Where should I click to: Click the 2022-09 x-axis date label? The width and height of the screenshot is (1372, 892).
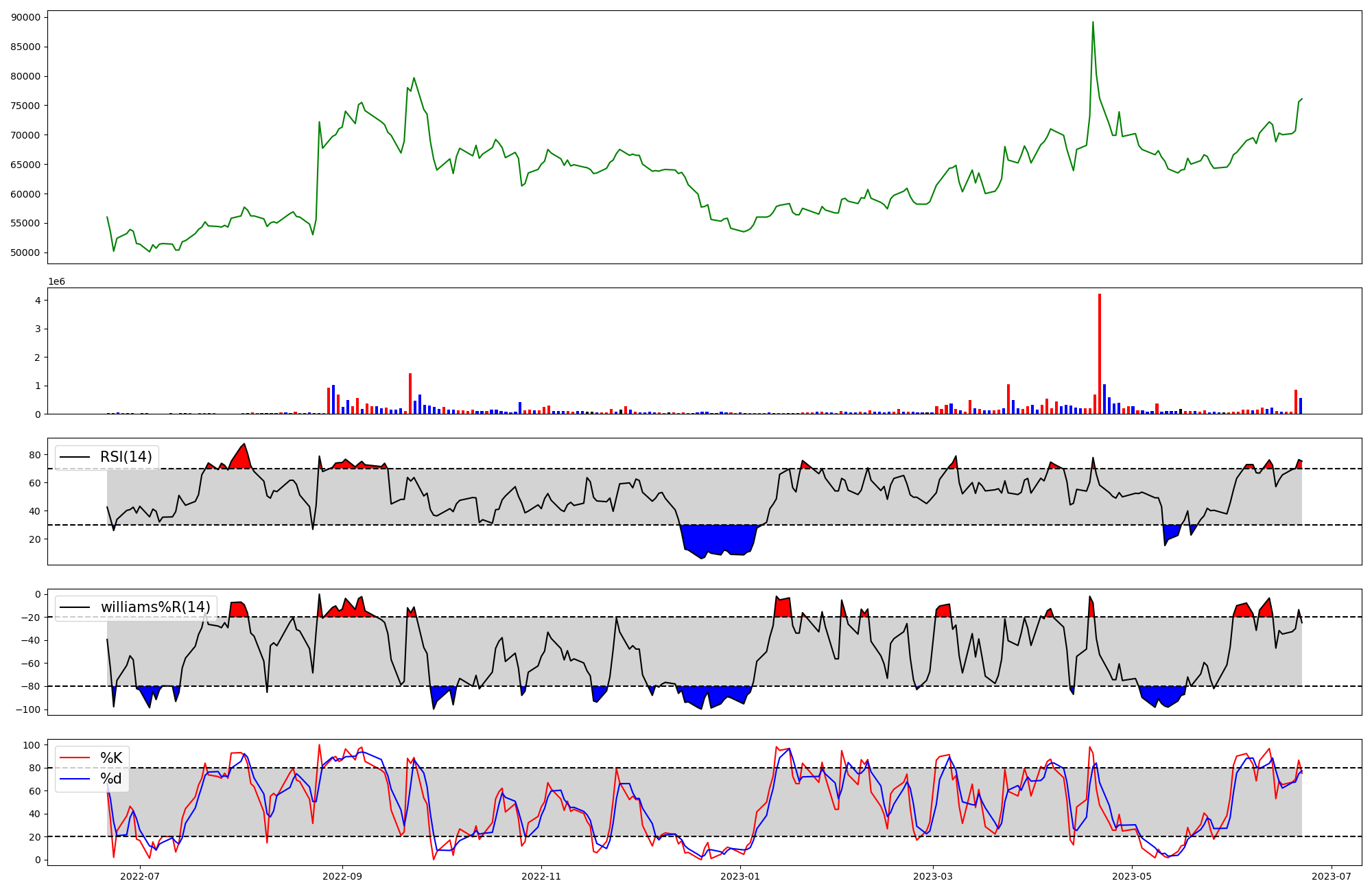click(342, 876)
